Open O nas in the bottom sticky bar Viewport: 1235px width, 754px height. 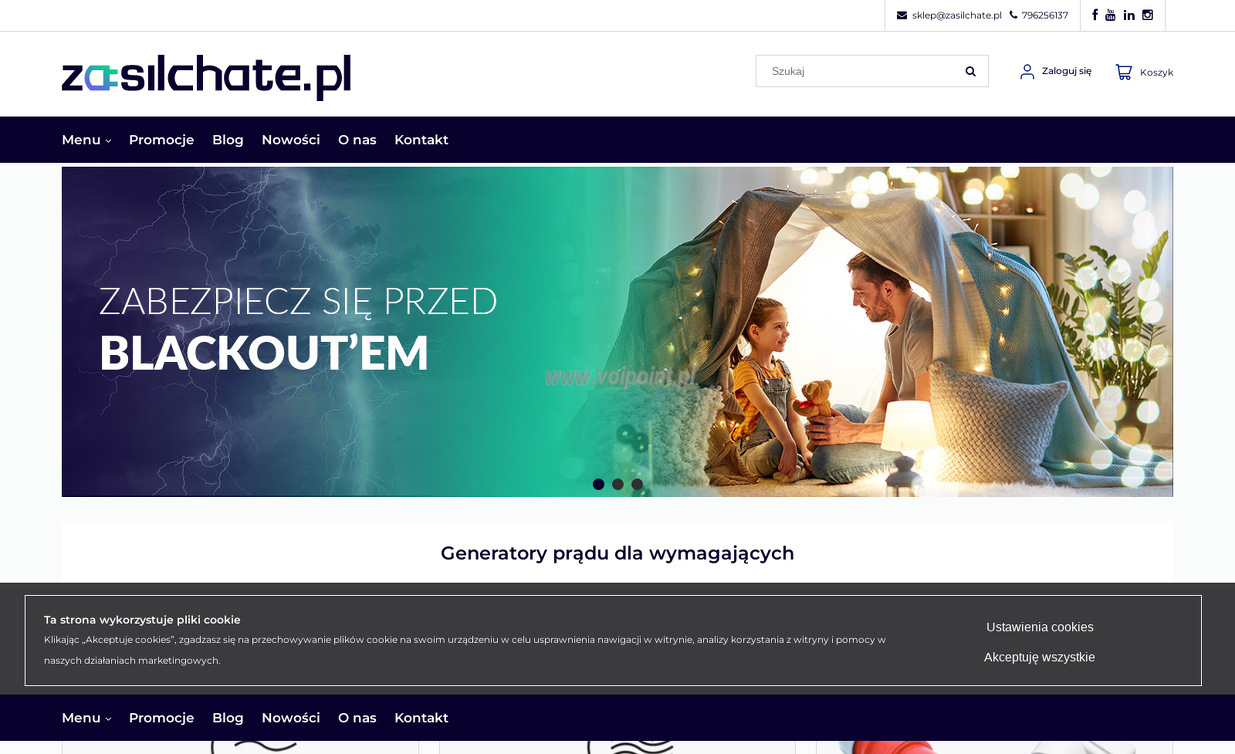pos(357,718)
